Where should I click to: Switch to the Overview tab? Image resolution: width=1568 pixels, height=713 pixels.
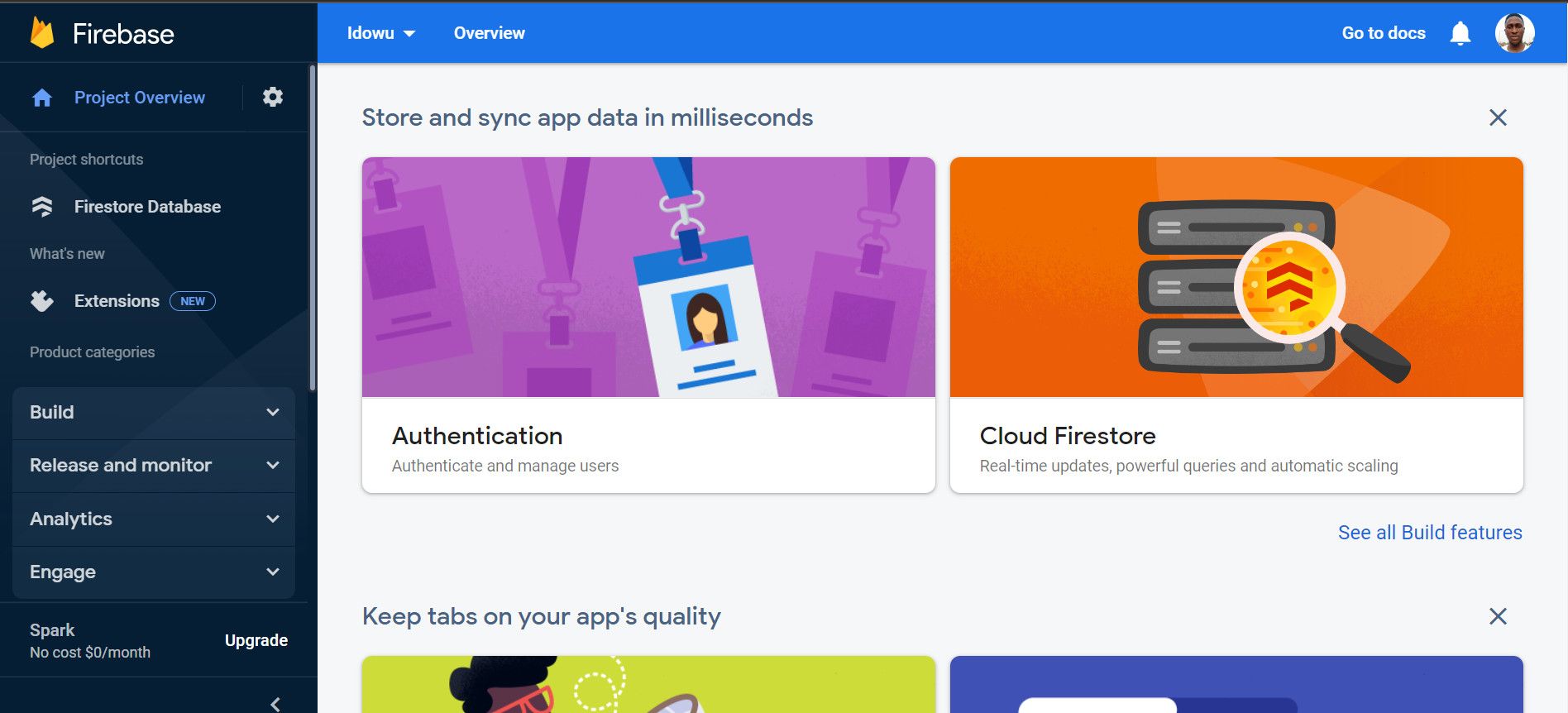pos(489,33)
